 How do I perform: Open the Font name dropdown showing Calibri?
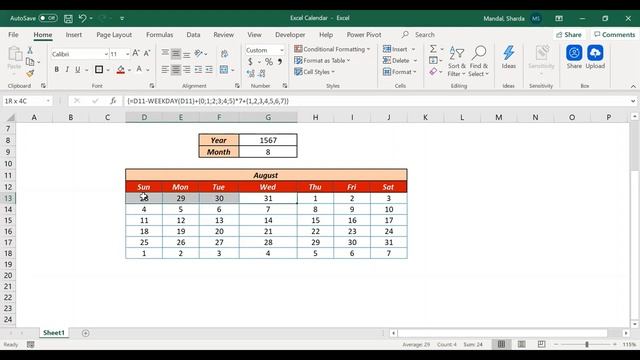click(80, 54)
